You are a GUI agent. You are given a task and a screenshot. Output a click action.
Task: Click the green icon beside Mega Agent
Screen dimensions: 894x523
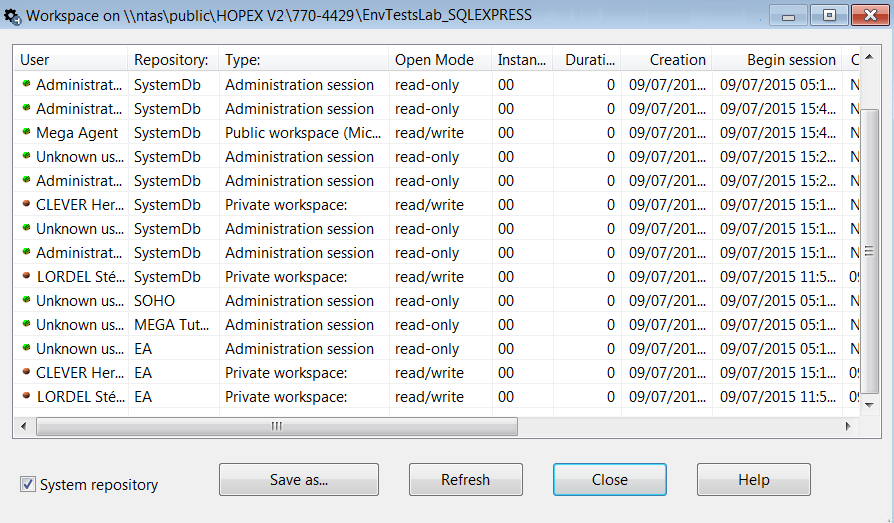[x=27, y=132]
